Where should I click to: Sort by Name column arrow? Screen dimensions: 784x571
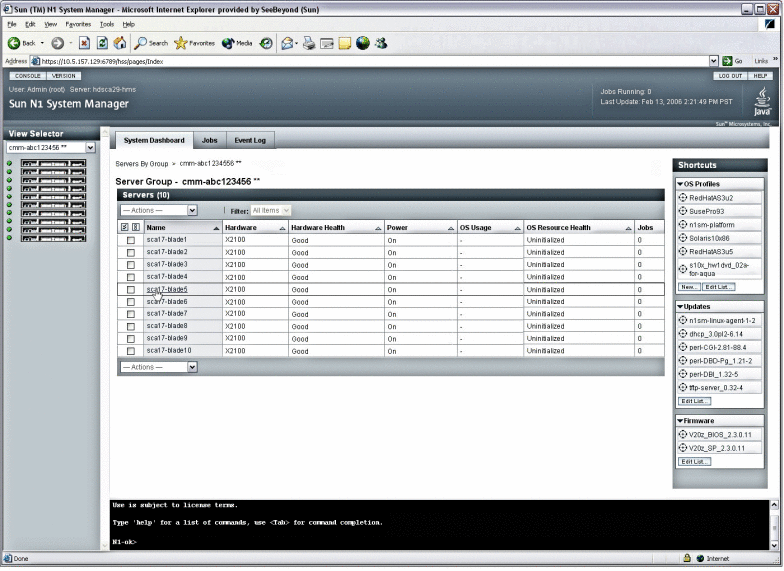[x=216, y=228]
